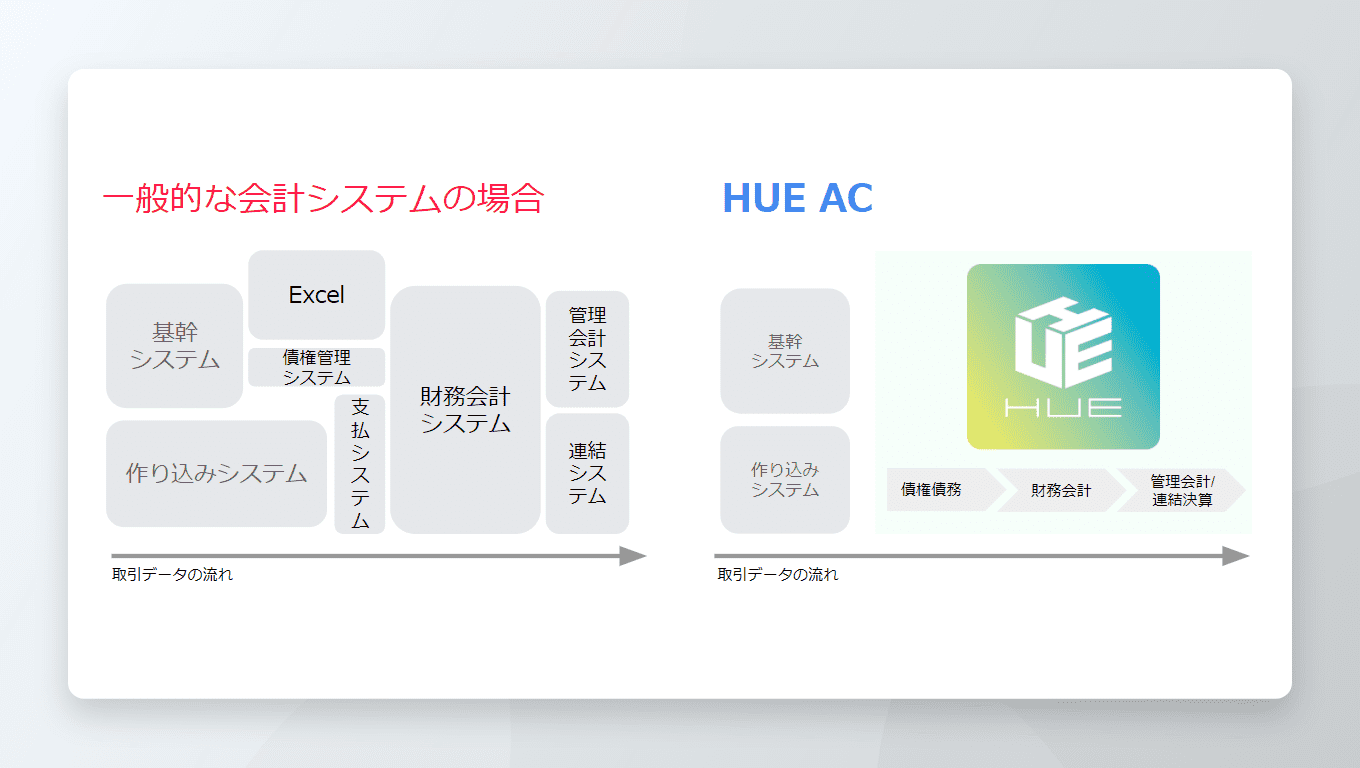1360x768 pixels.
Task: Click the 債権管理システム box
Action: click(x=317, y=367)
